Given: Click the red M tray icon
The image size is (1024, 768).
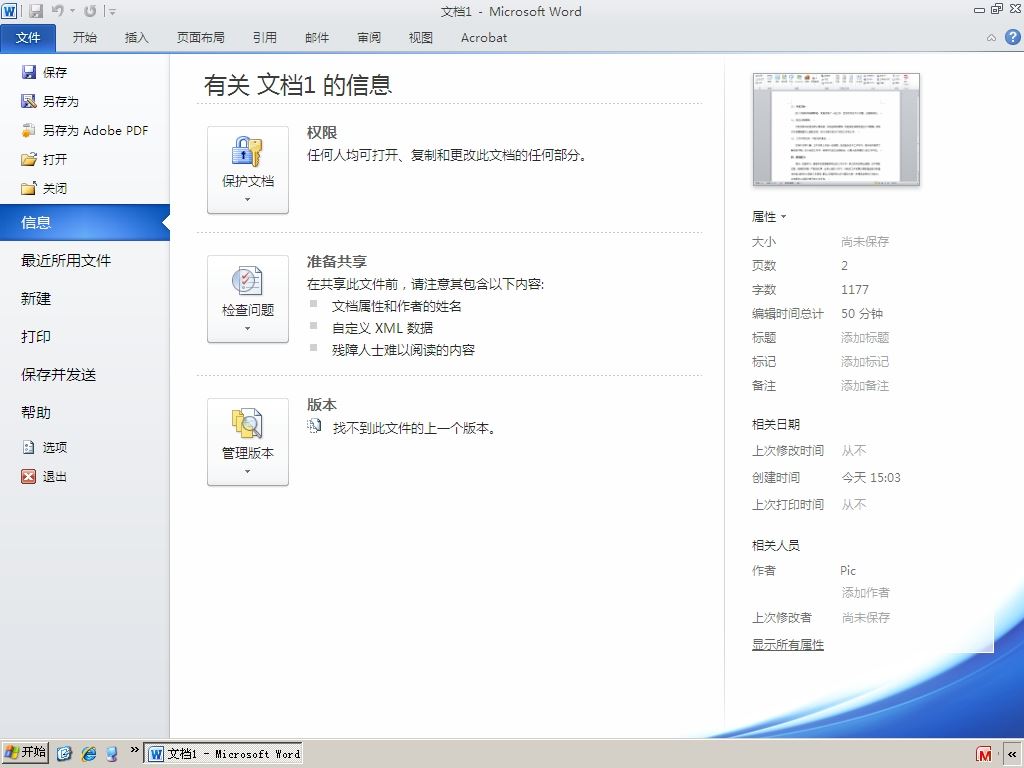Looking at the screenshot, I should click(984, 755).
